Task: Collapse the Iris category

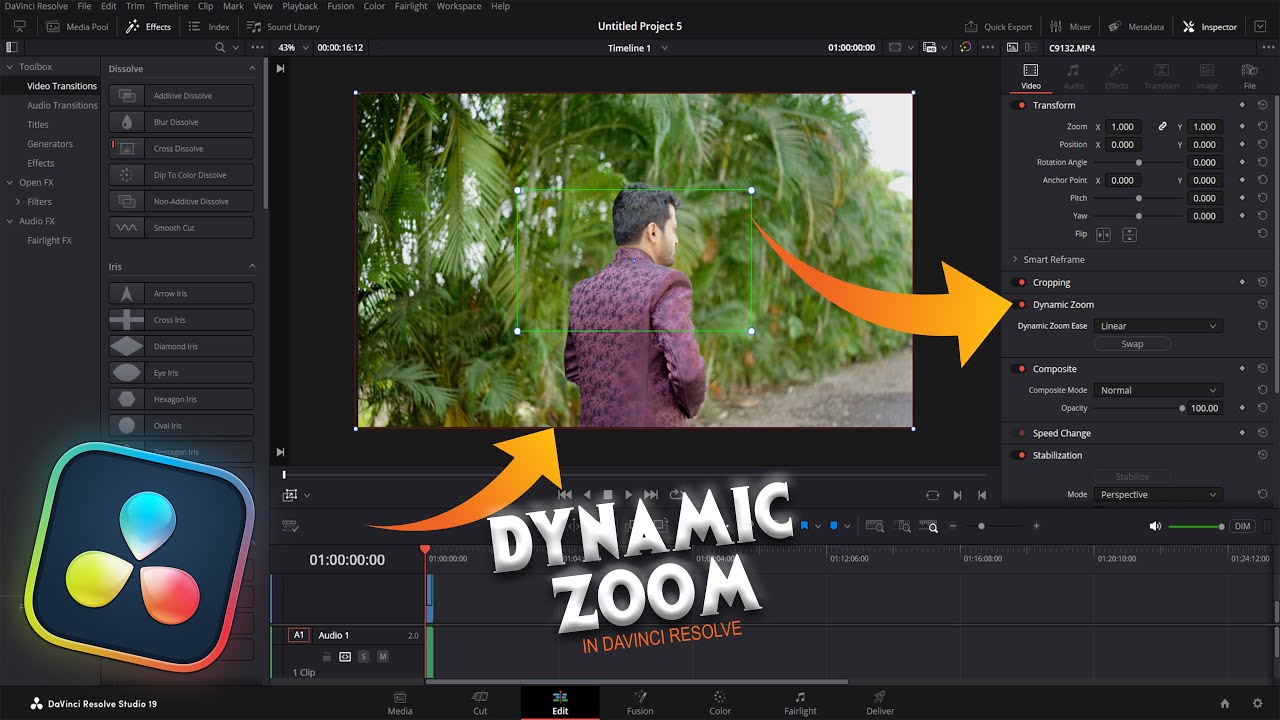Action: [x=252, y=267]
